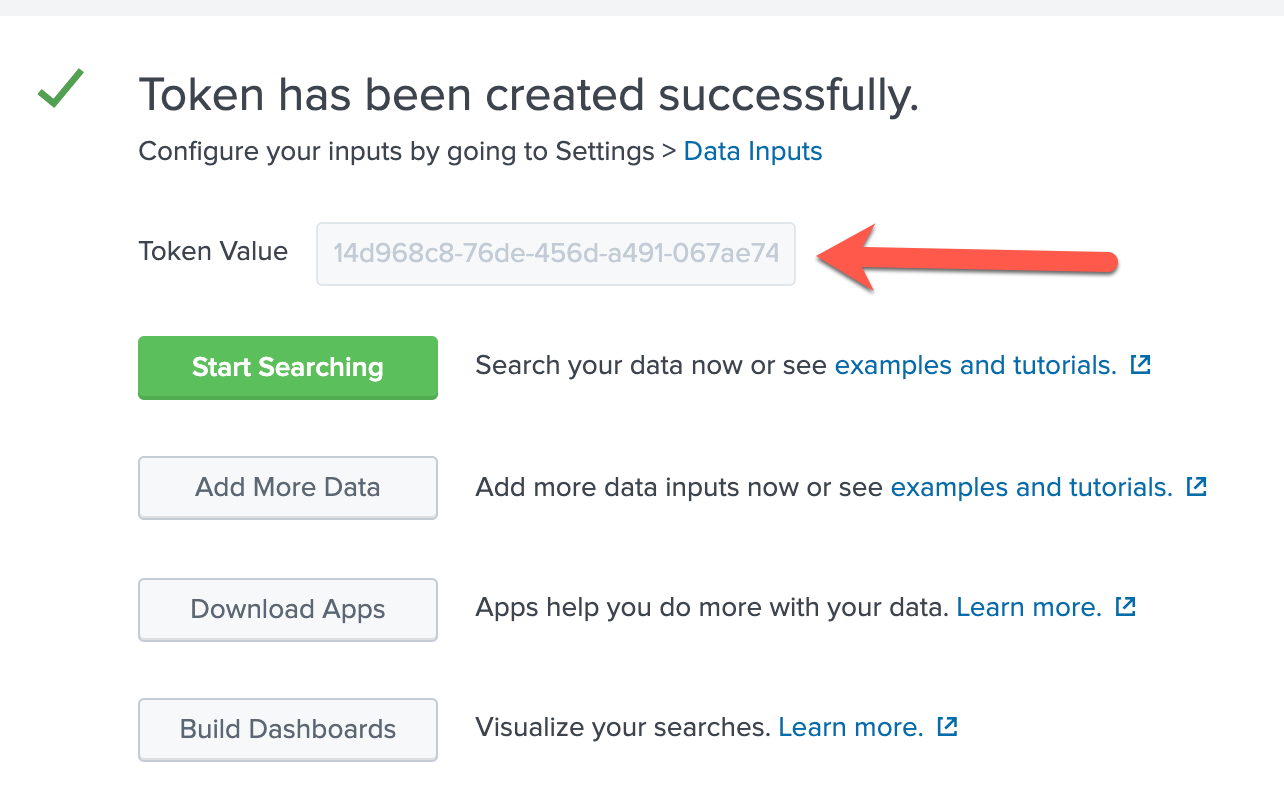This screenshot has width=1284, height=798.
Task: Click the 'Token has been created successfully' heading
Action: [x=528, y=95]
